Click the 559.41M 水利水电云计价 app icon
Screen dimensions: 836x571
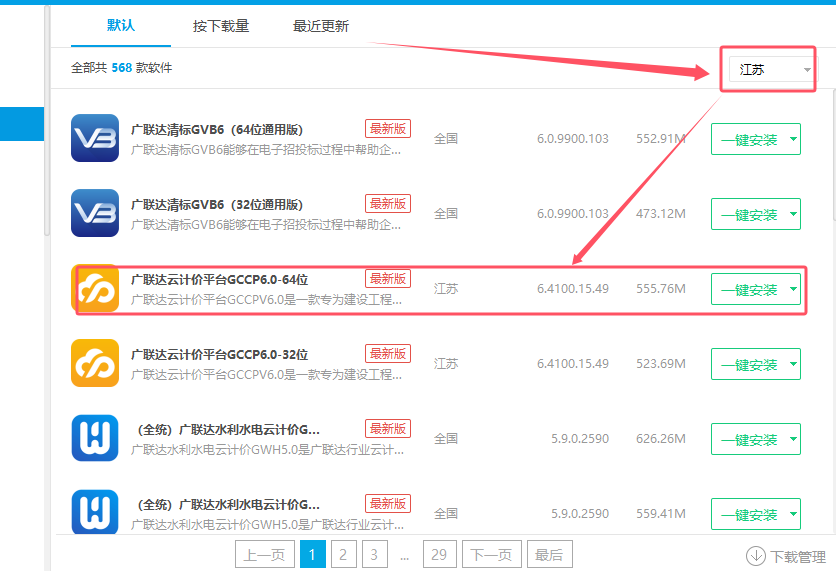point(95,512)
